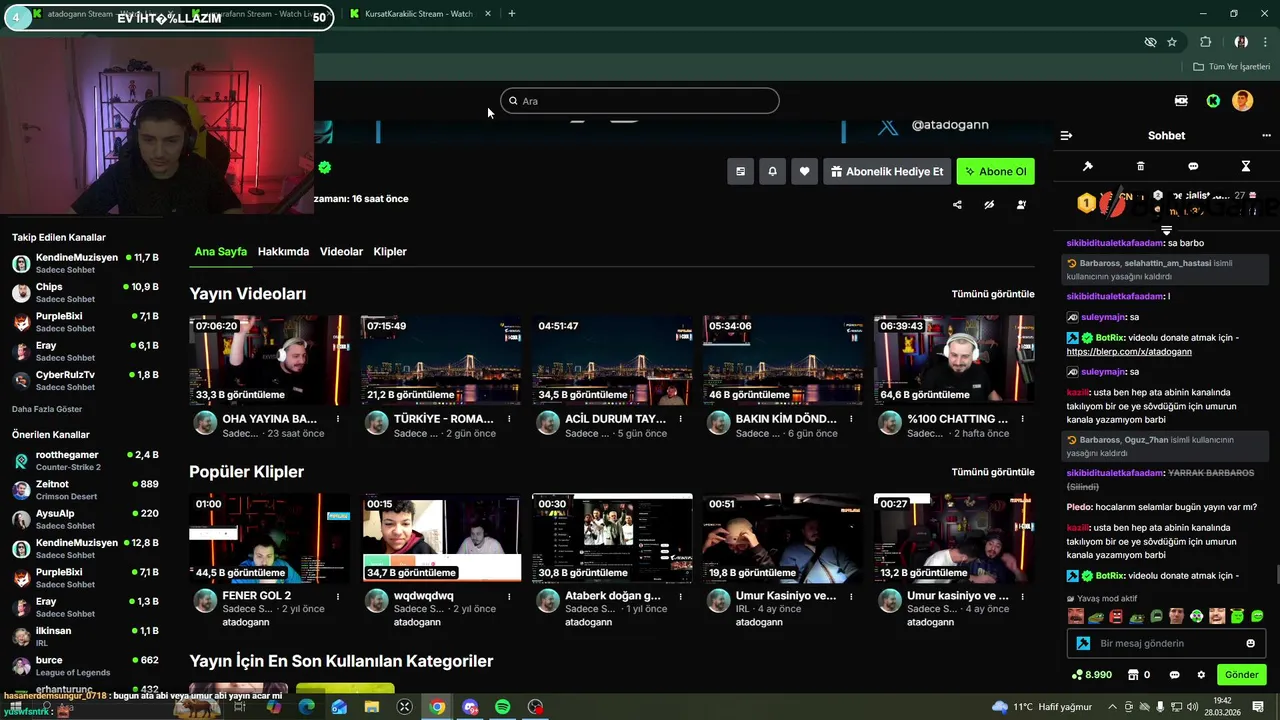Open the emoji picker in message box
Screen dimensions: 1280x720
pyautogui.click(x=1250, y=643)
